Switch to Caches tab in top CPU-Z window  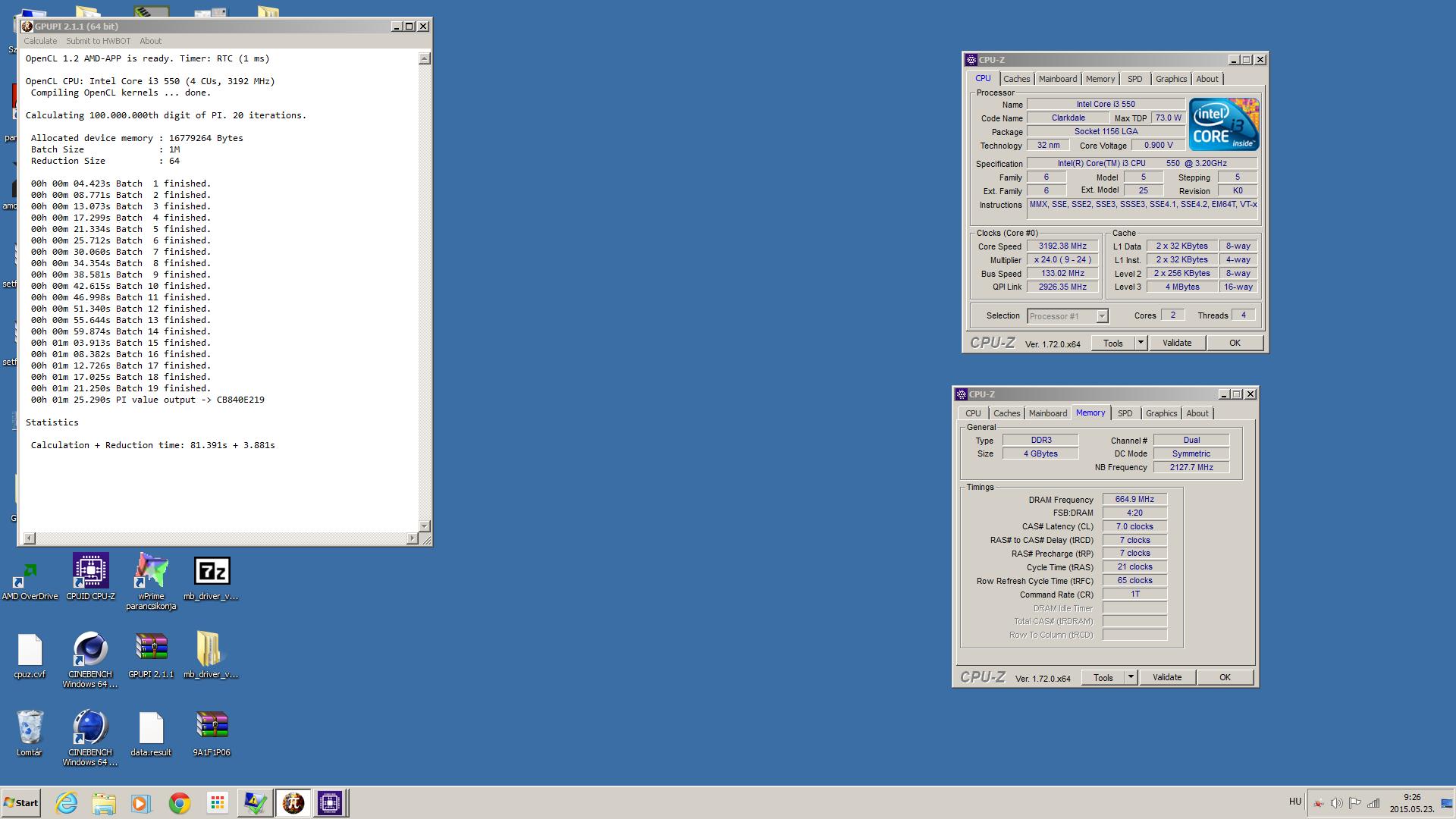1016,79
